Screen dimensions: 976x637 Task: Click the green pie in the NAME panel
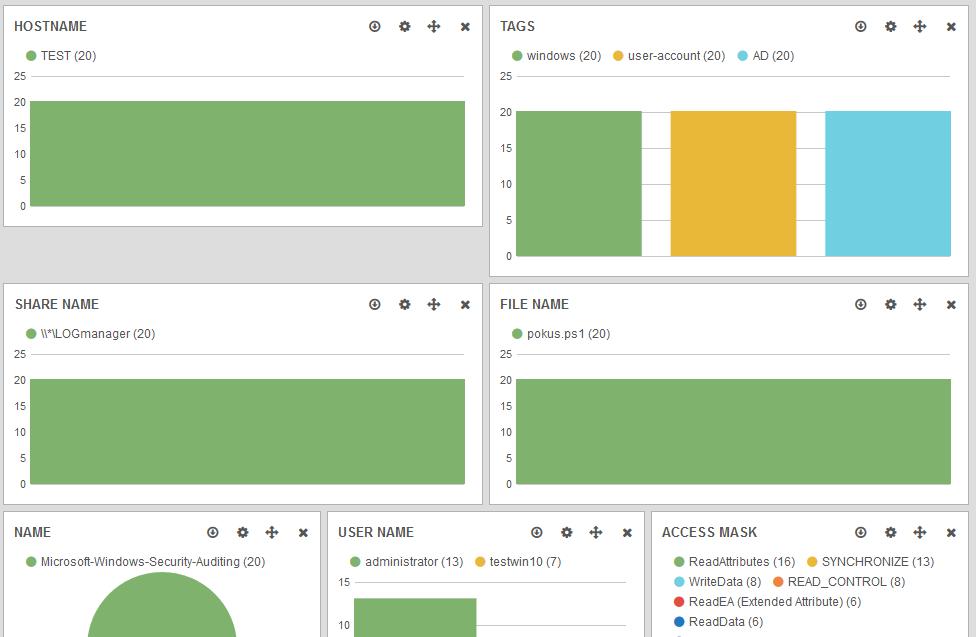point(162,605)
